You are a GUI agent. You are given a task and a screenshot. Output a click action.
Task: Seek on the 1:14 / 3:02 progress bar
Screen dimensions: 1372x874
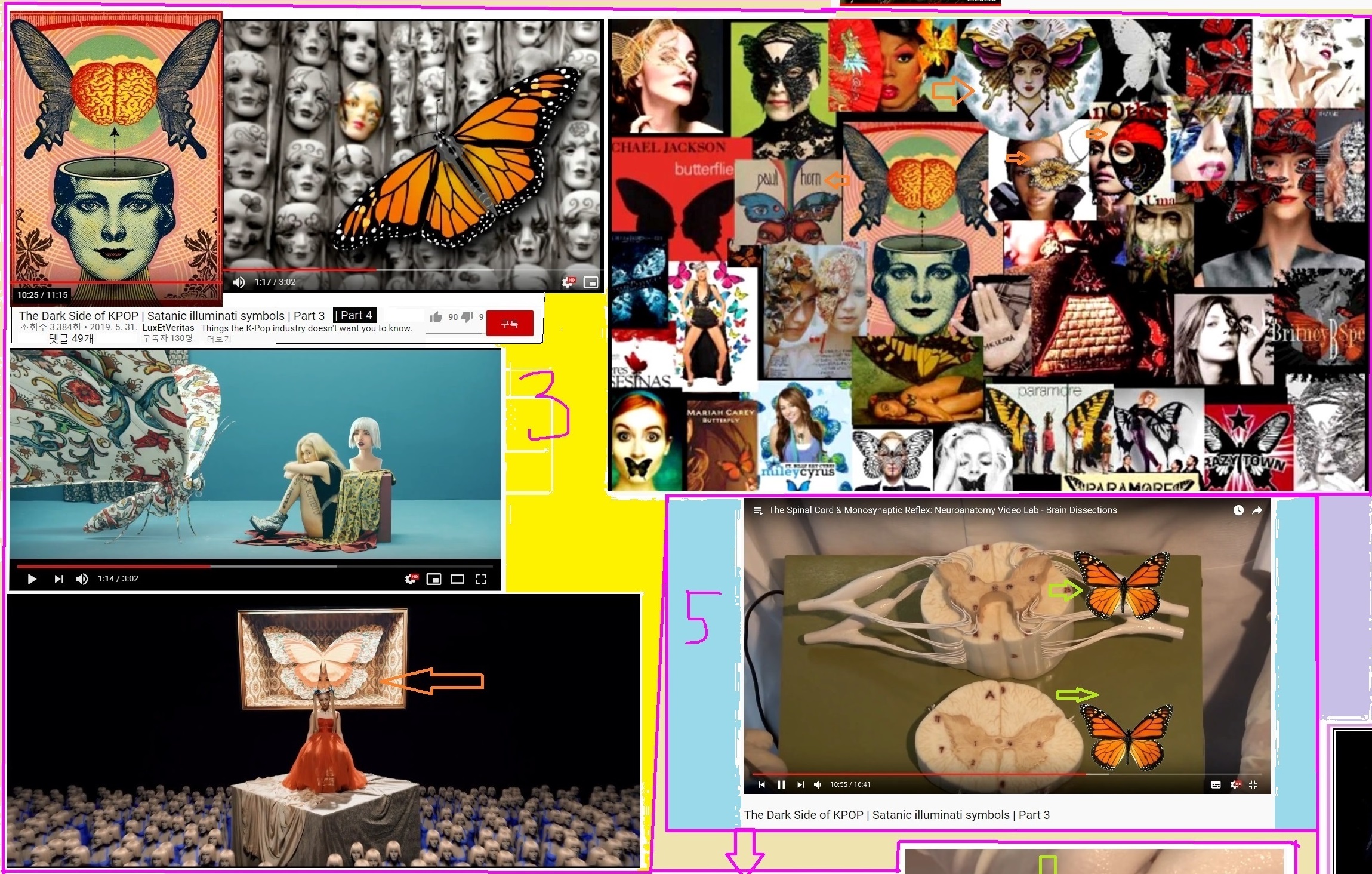pyautogui.click(x=255, y=566)
